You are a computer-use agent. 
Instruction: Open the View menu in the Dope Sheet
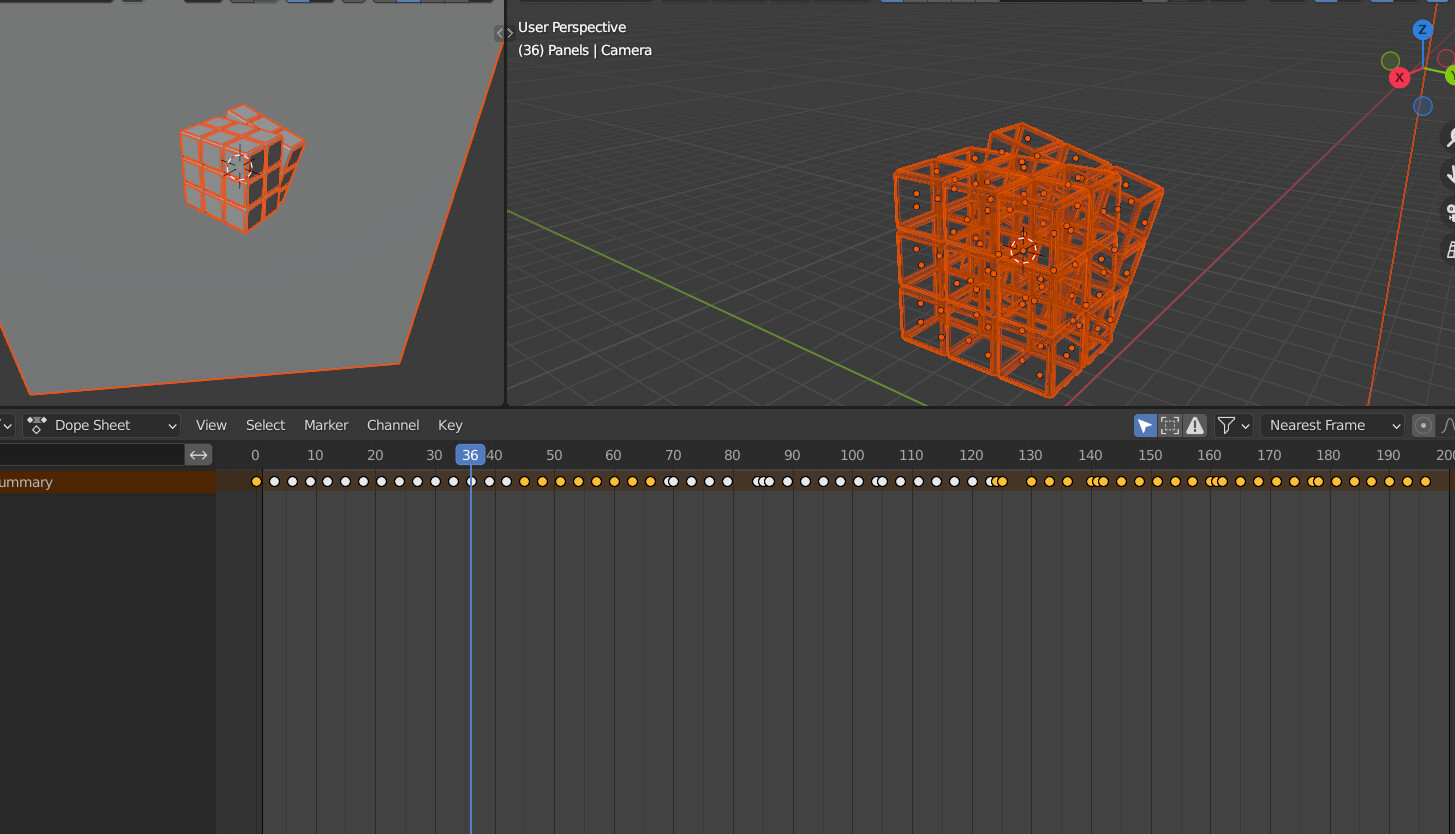(x=211, y=425)
